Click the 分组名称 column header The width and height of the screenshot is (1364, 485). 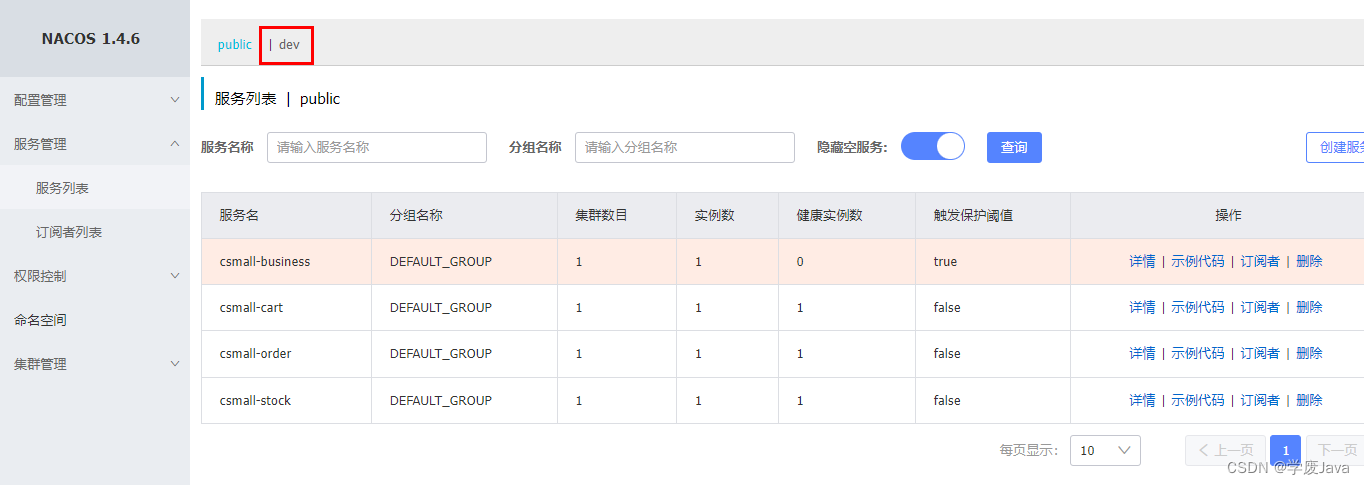point(416,215)
